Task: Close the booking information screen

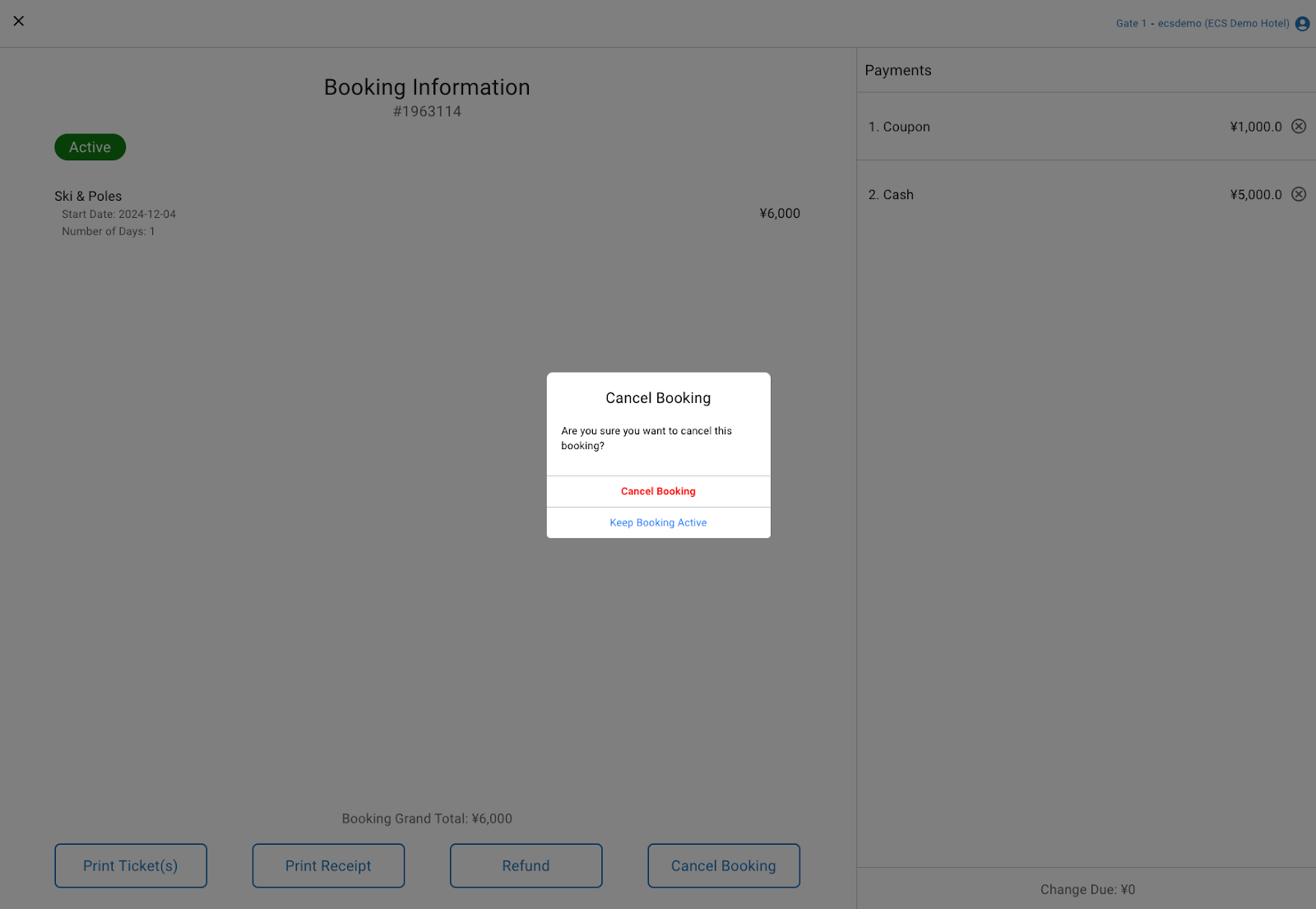Action: pyautogui.click(x=19, y=21)
